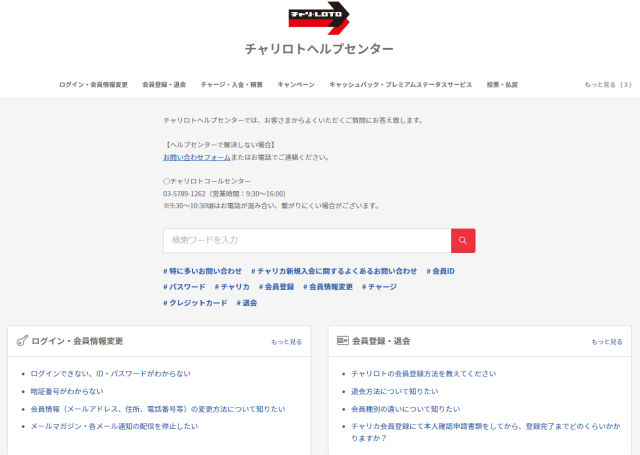Click the ログイン・会員情報変更 card heading
This screenshot has height=455, width=640.
point(77,341)
